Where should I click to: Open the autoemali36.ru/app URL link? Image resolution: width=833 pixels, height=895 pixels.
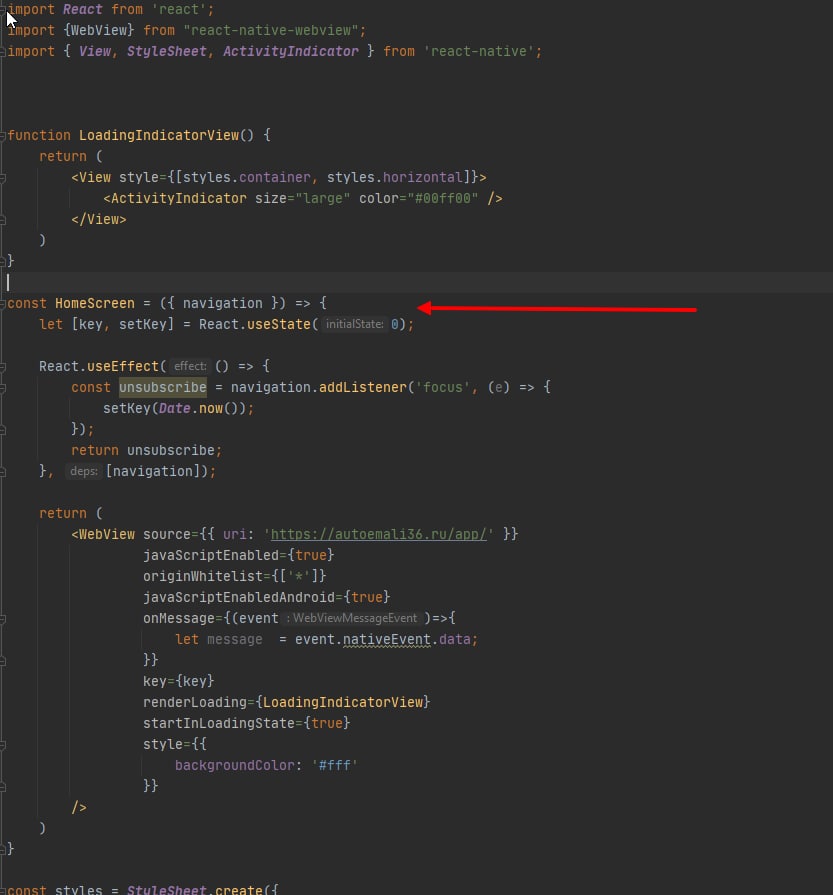coord(379,534)
